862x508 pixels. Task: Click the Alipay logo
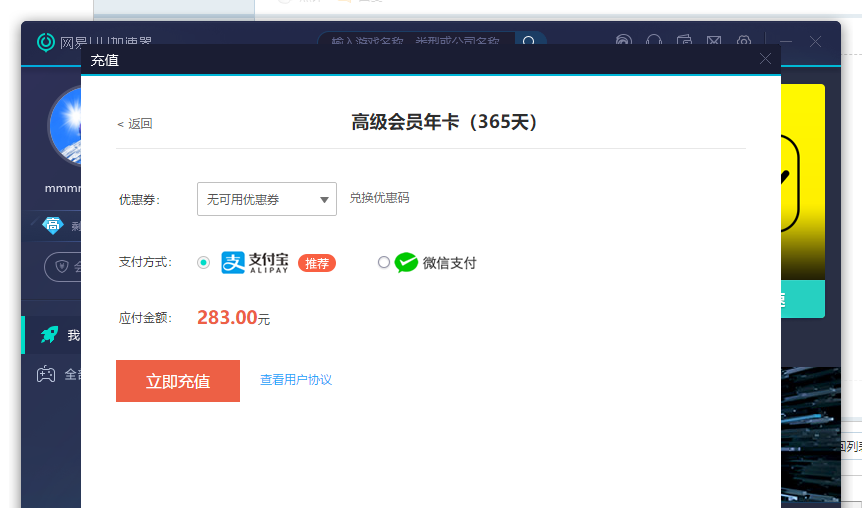[255, 263]
